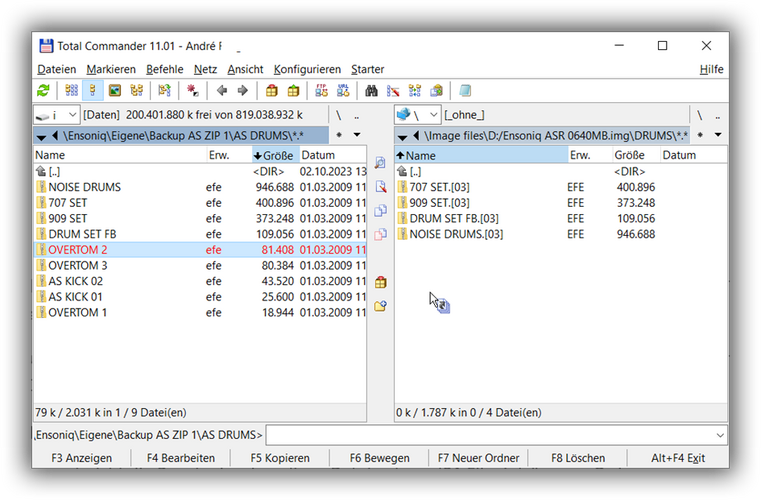Click the F7 Neuer Ordner button
Image resolution: width=761 pixels, height=500 pixels.
pyautogui.click(x=479, y=458)
